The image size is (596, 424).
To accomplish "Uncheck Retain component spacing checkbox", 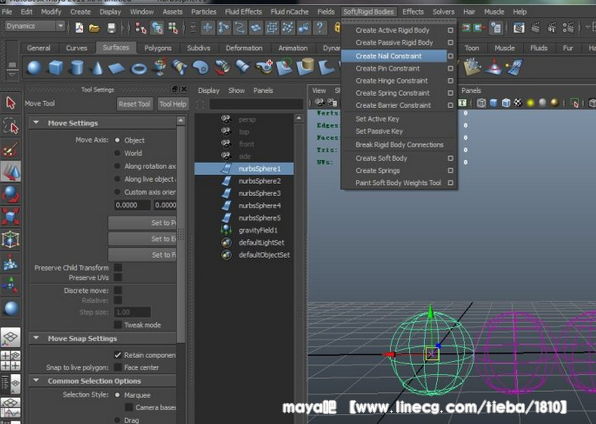I will [118, 355].
